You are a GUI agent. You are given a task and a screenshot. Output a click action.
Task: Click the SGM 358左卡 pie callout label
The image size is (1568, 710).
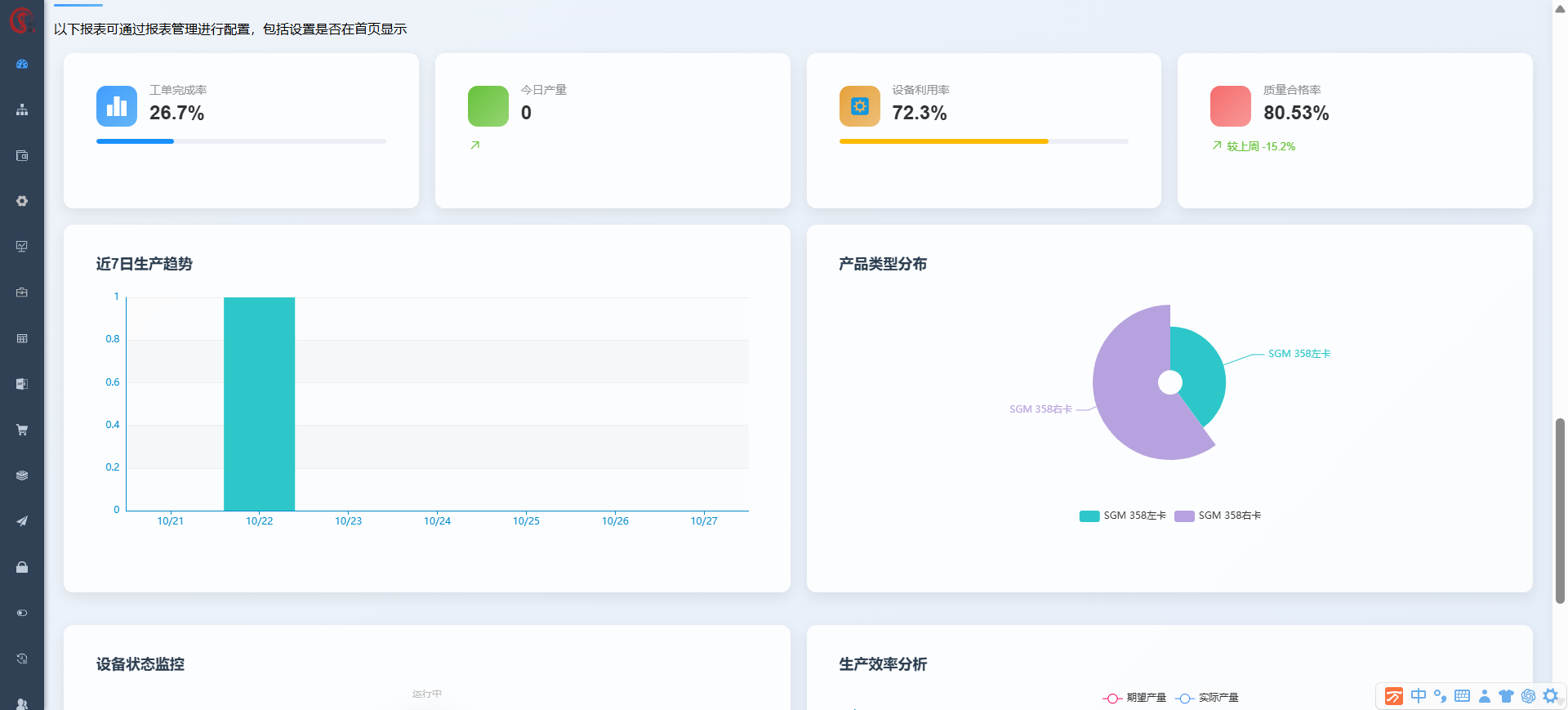pos(1299,354)
